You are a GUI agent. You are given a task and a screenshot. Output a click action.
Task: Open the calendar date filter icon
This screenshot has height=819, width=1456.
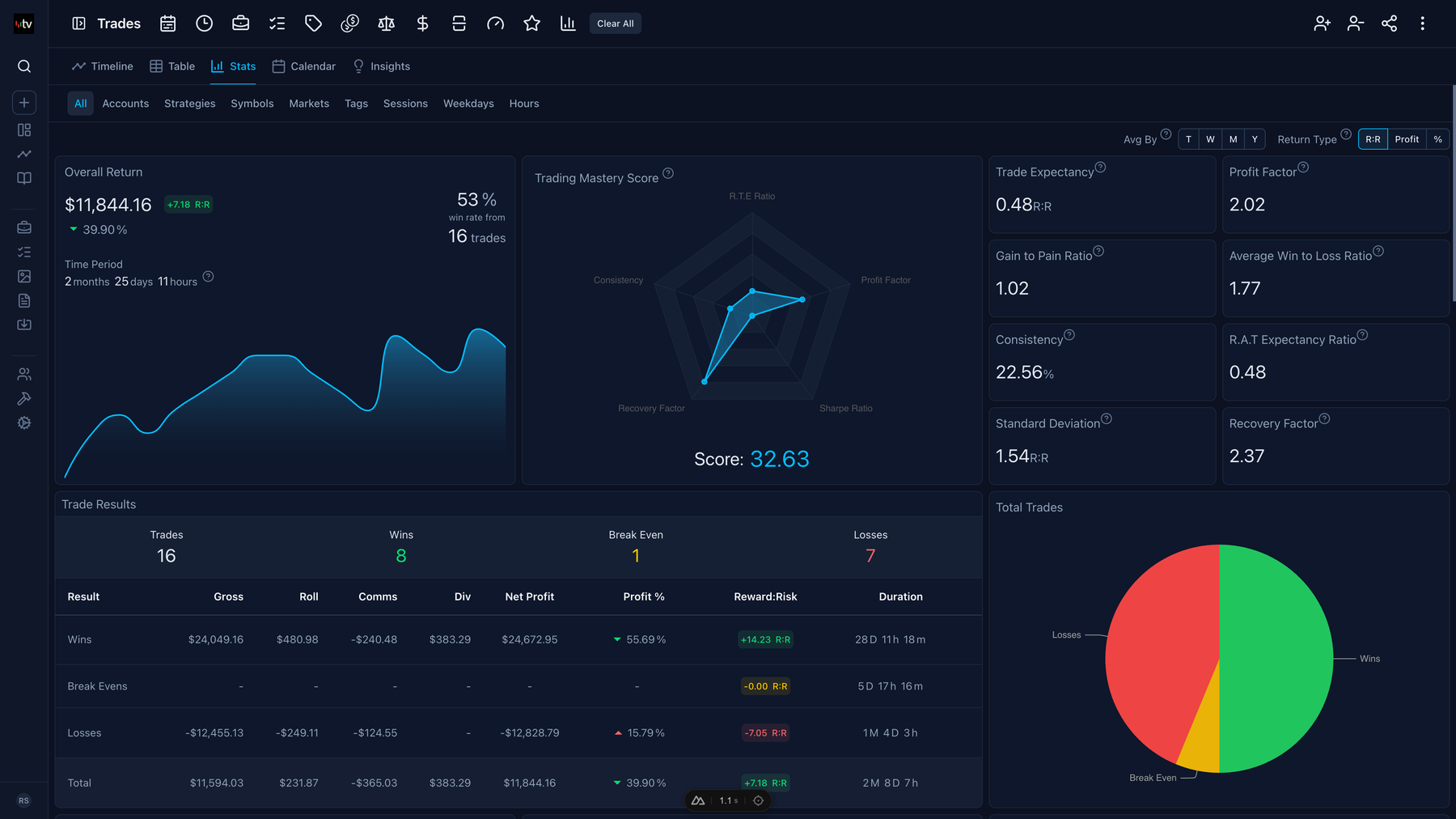point(167,23)
